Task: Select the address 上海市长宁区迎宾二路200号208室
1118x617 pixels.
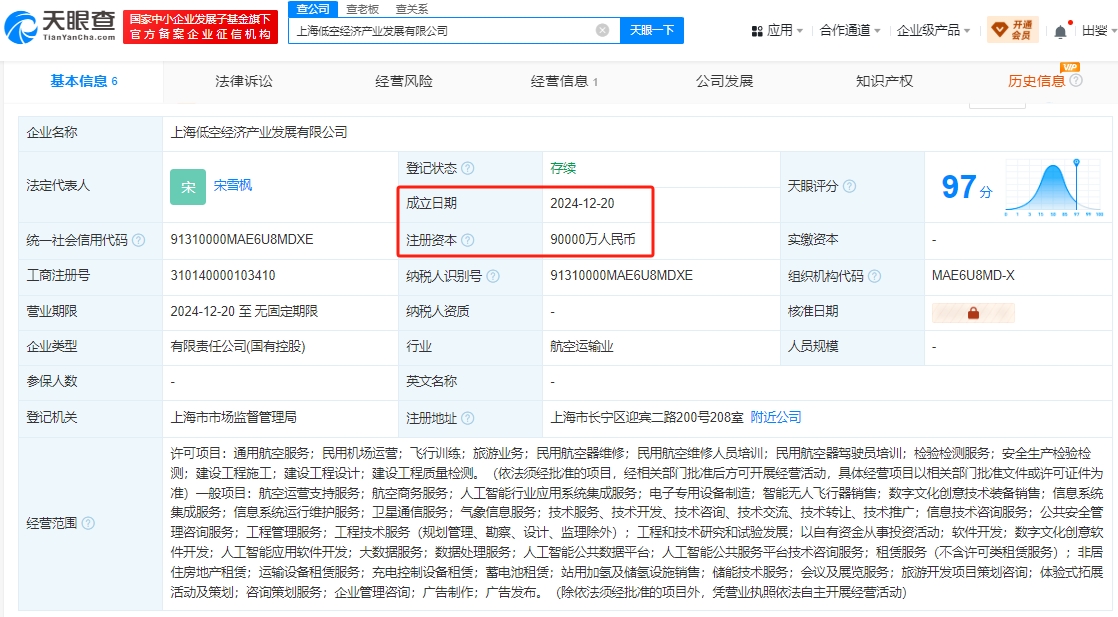Action: [x=647, y=417]
